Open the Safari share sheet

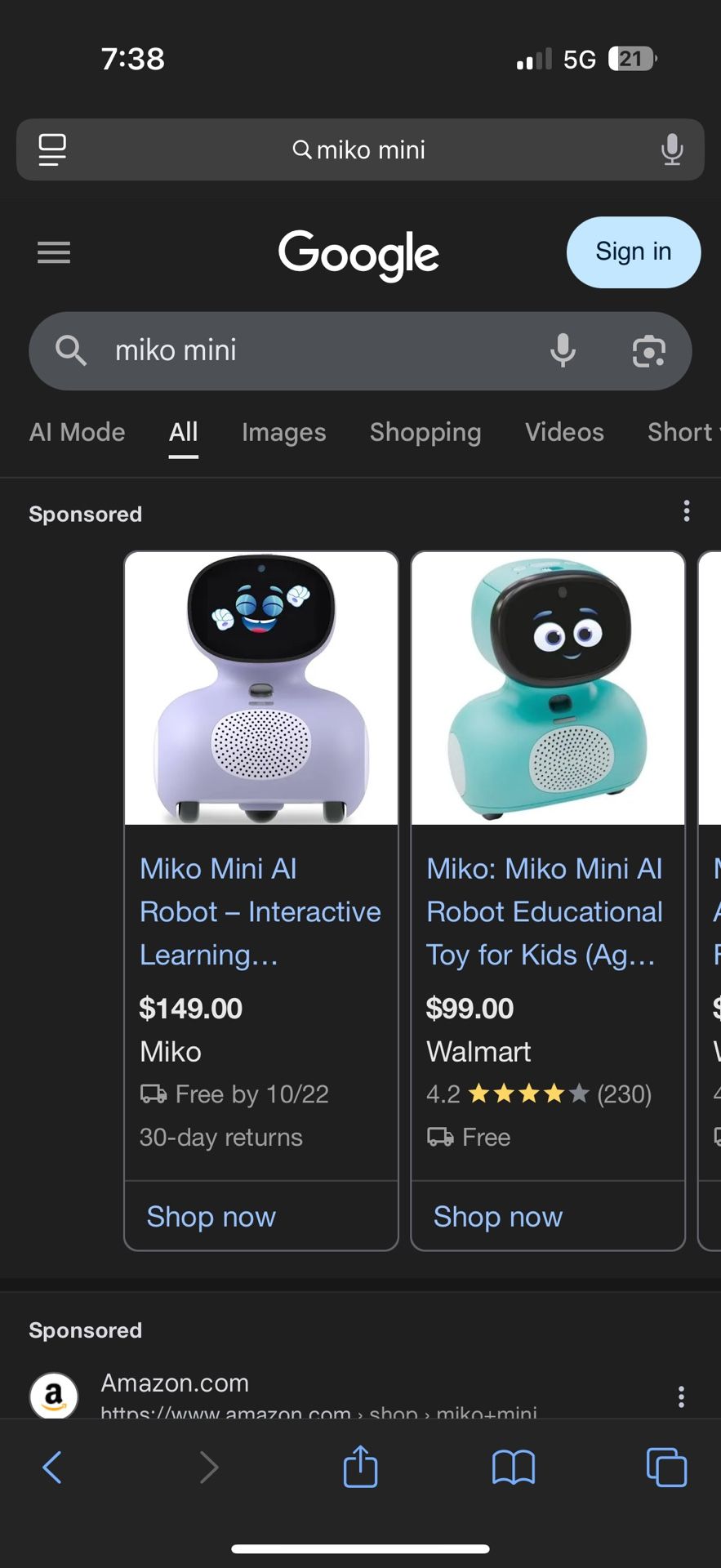(360, 1467)
